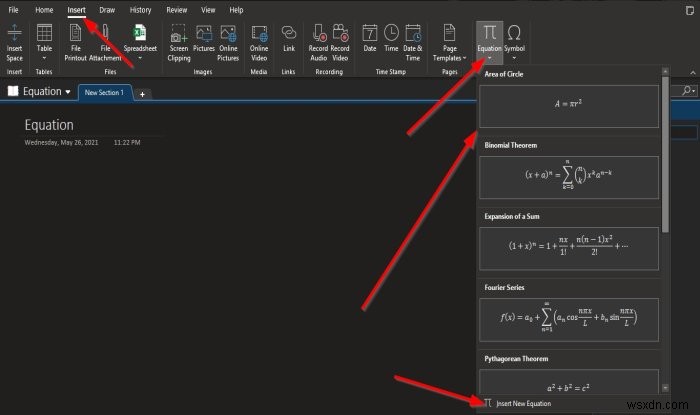Click the search magnifier icon
Screen dimensions: 700x415
(687, 91)
